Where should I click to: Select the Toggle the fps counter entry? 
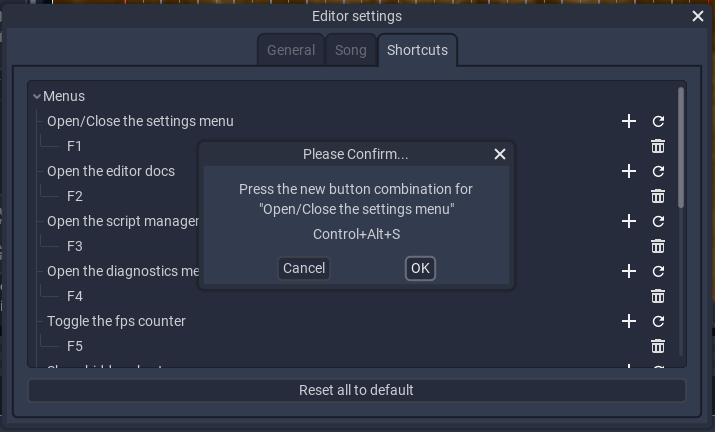[x=116, y=321]
